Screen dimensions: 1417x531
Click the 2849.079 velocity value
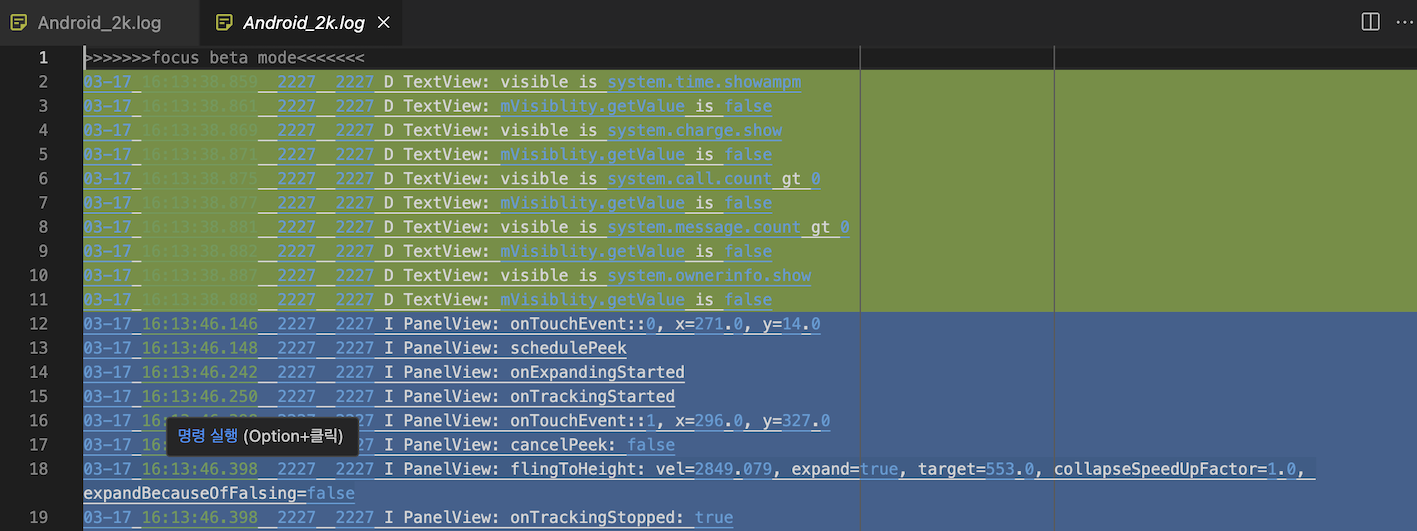[x=738, y=468]
